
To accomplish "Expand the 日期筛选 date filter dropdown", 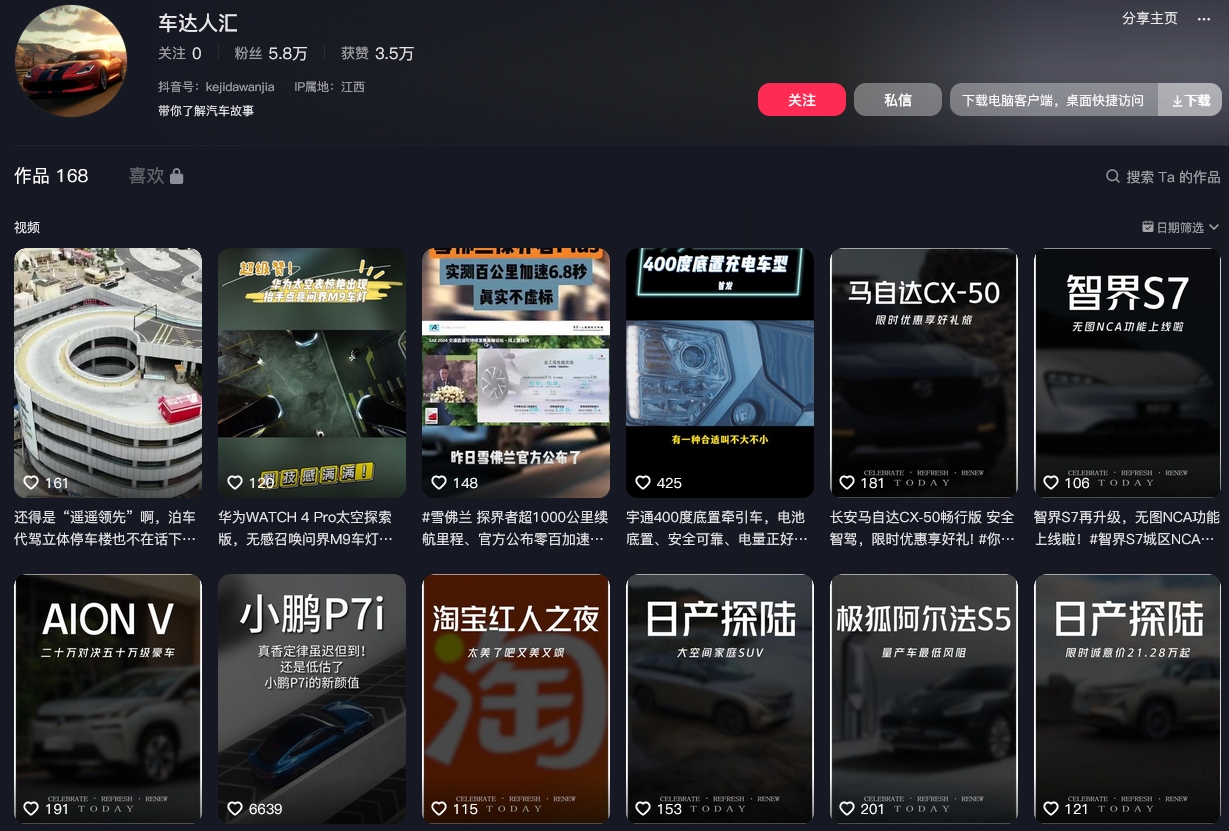I will 1181,227.
